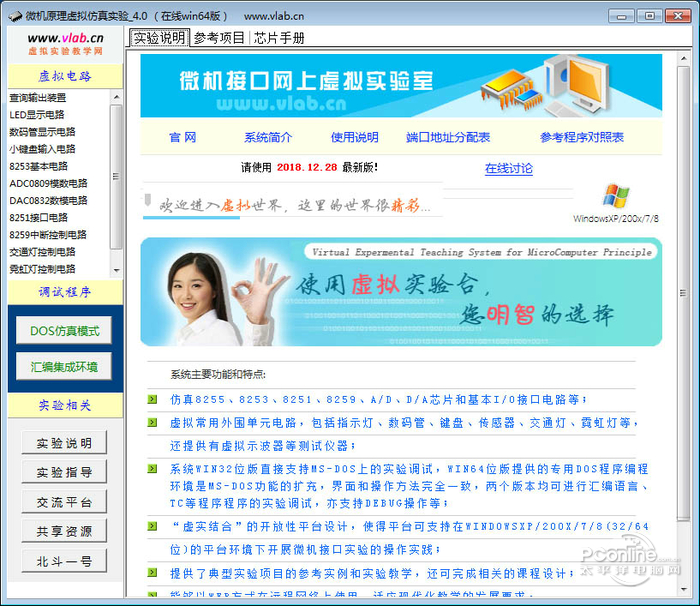
Task: Click the 实验说明 sidebar button
Action: click(x=64, y=443)
